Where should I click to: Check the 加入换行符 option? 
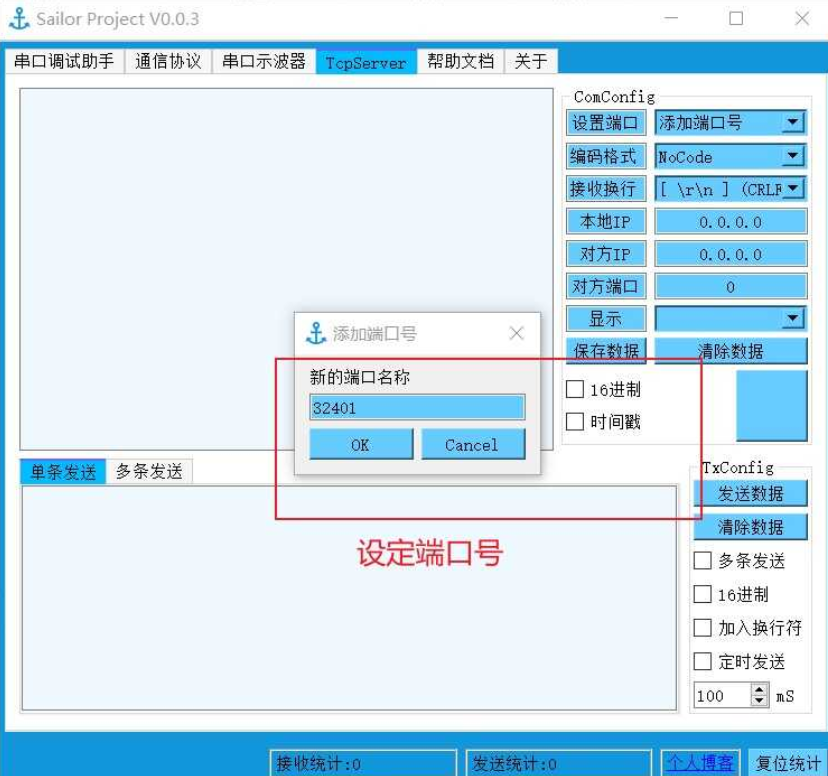703,628
